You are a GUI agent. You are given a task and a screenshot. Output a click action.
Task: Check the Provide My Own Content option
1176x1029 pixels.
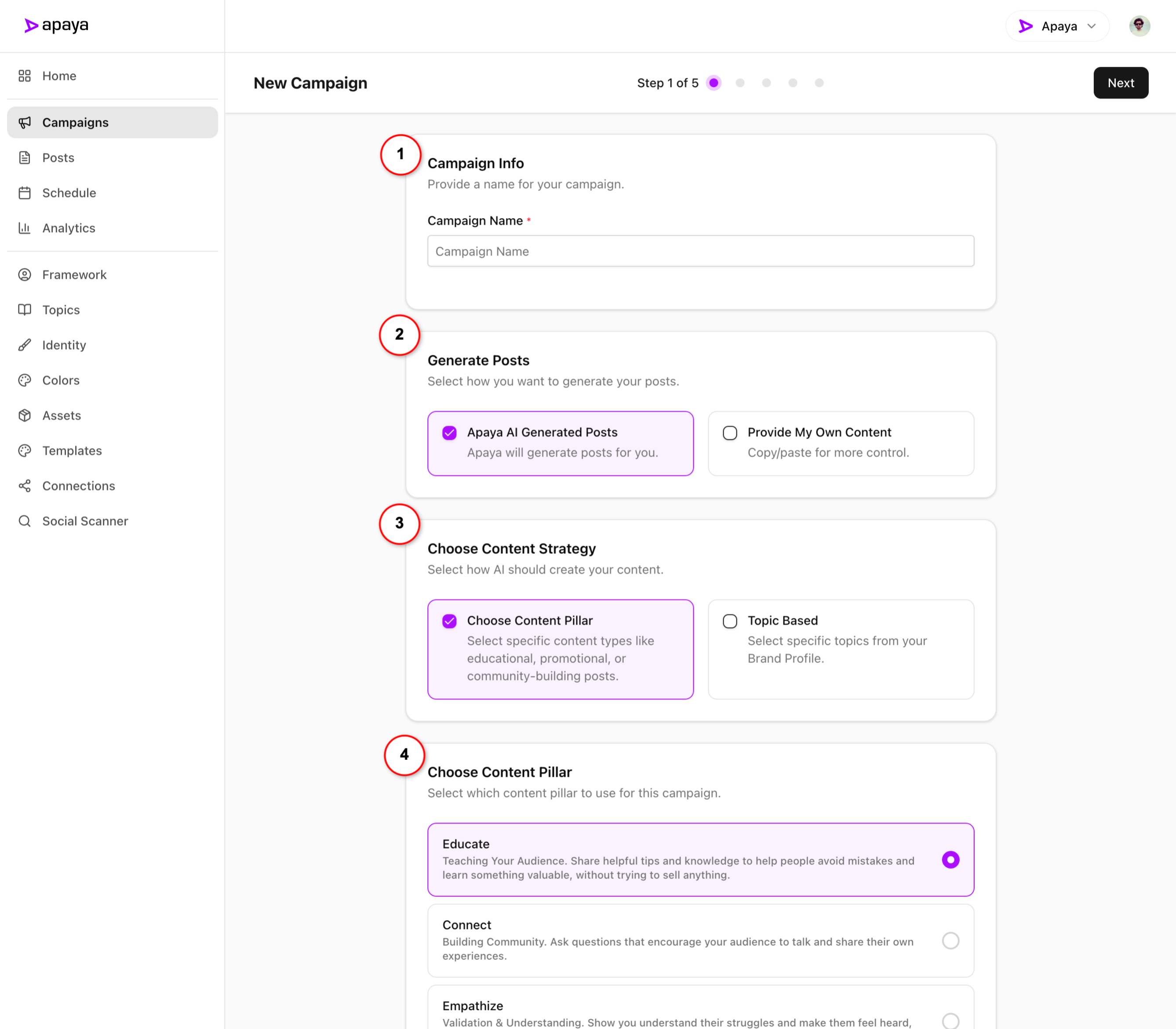pyautogui.click(x=729, y=433)
